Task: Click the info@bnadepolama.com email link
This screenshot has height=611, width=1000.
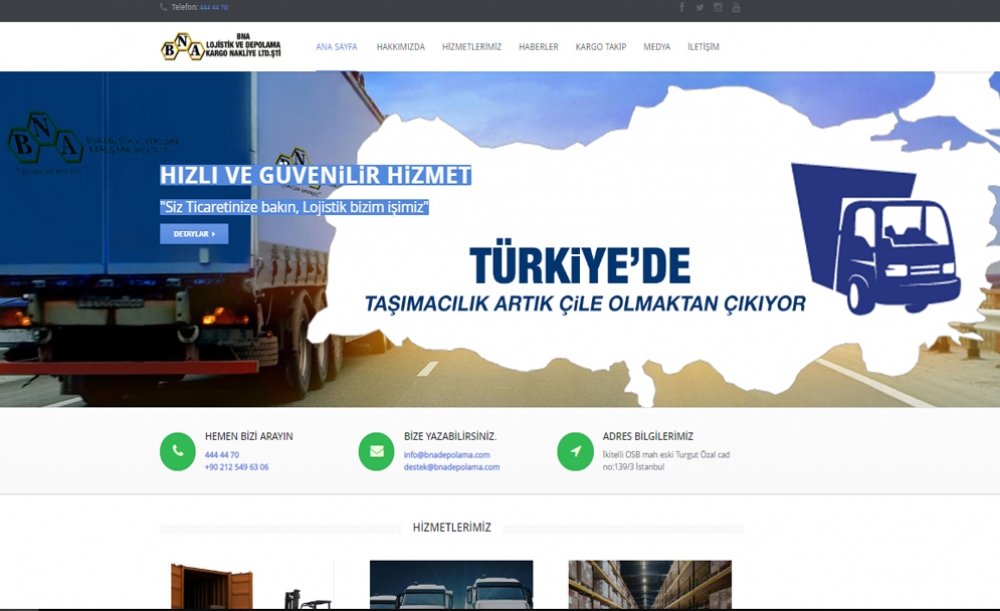Action: 446,455
